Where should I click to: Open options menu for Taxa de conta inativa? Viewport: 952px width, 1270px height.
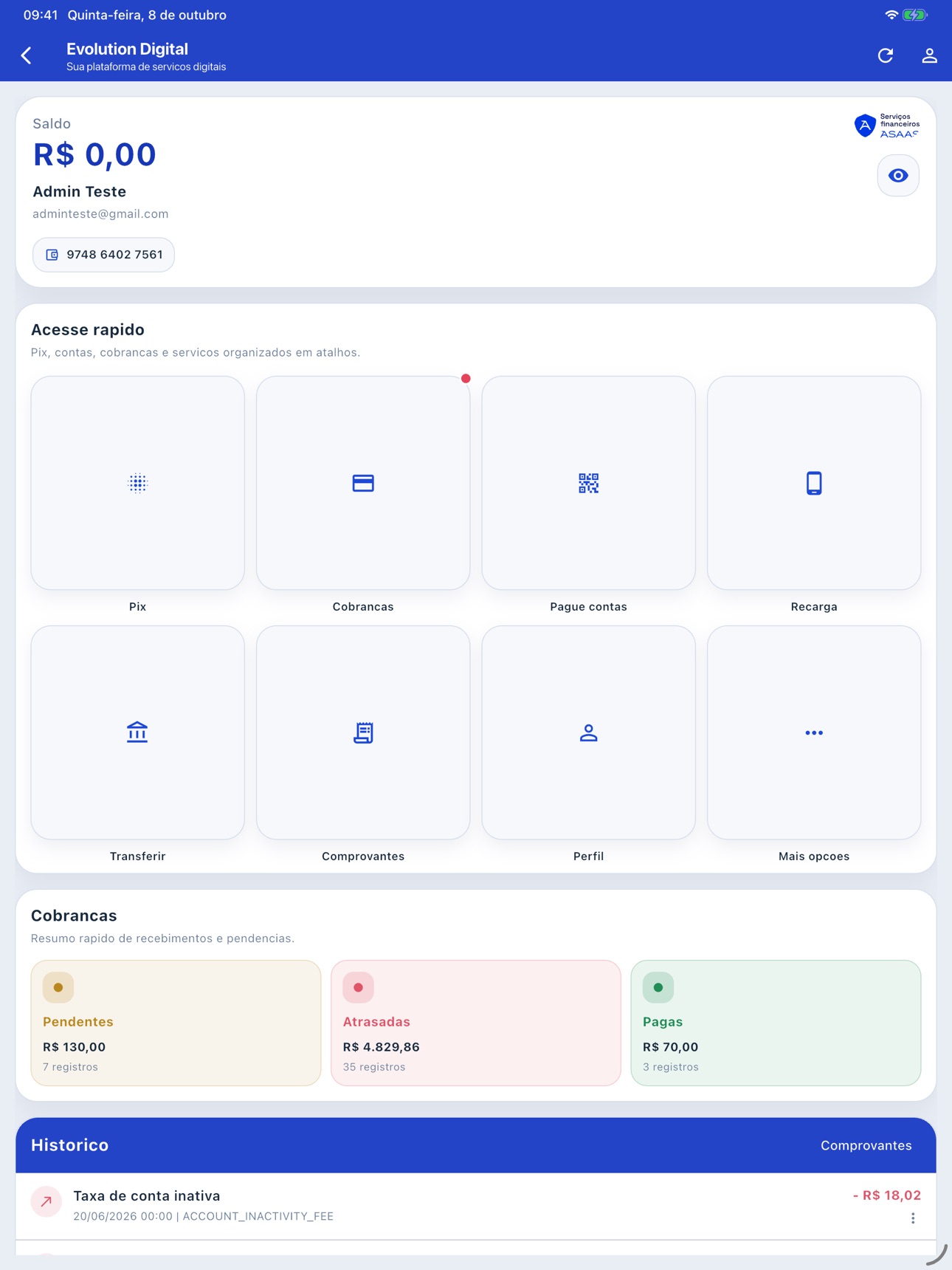click(913, 1218)
